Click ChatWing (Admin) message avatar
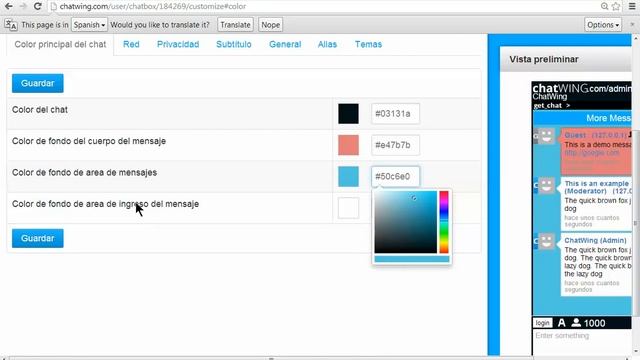 [547, 242]
